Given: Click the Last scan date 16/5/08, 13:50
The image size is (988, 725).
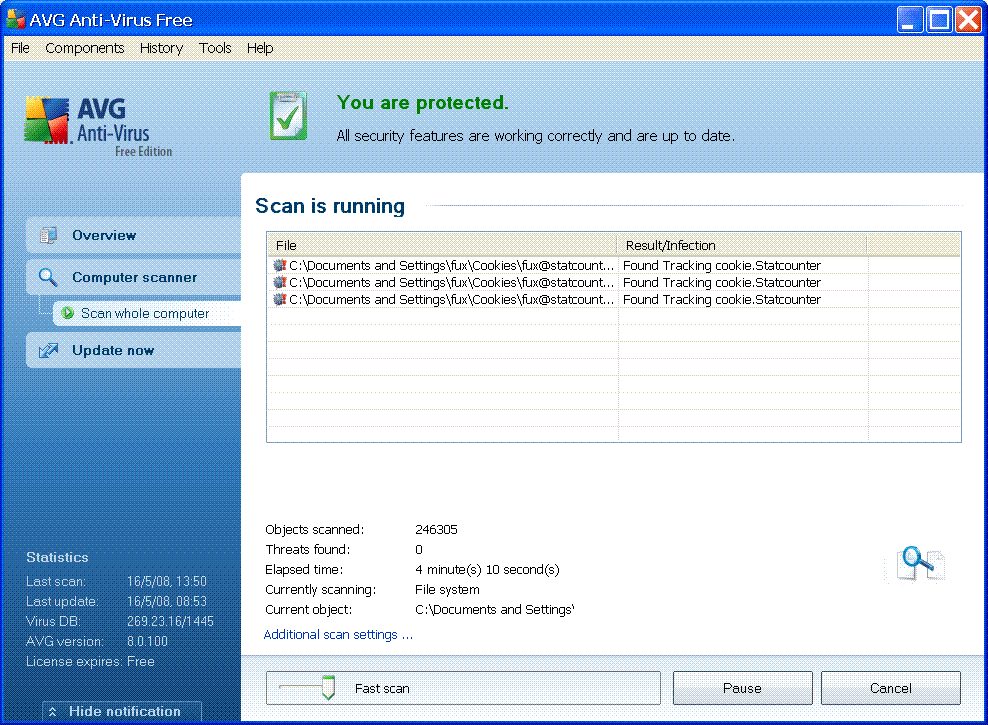Looking at the screenshot, I should pos(167,581).
